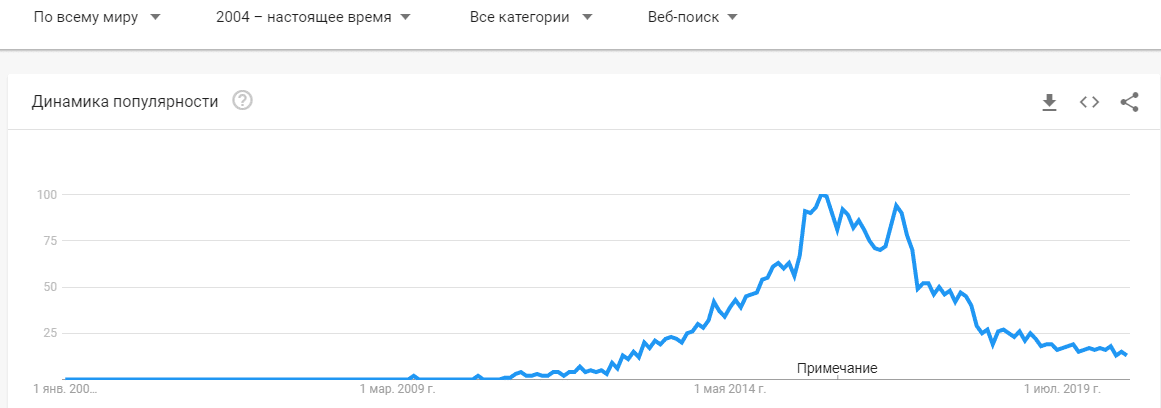The height and width of the screenshot is (408, 1161).
Task: Click the second peak of the trend line
Action: coord(897,206)
